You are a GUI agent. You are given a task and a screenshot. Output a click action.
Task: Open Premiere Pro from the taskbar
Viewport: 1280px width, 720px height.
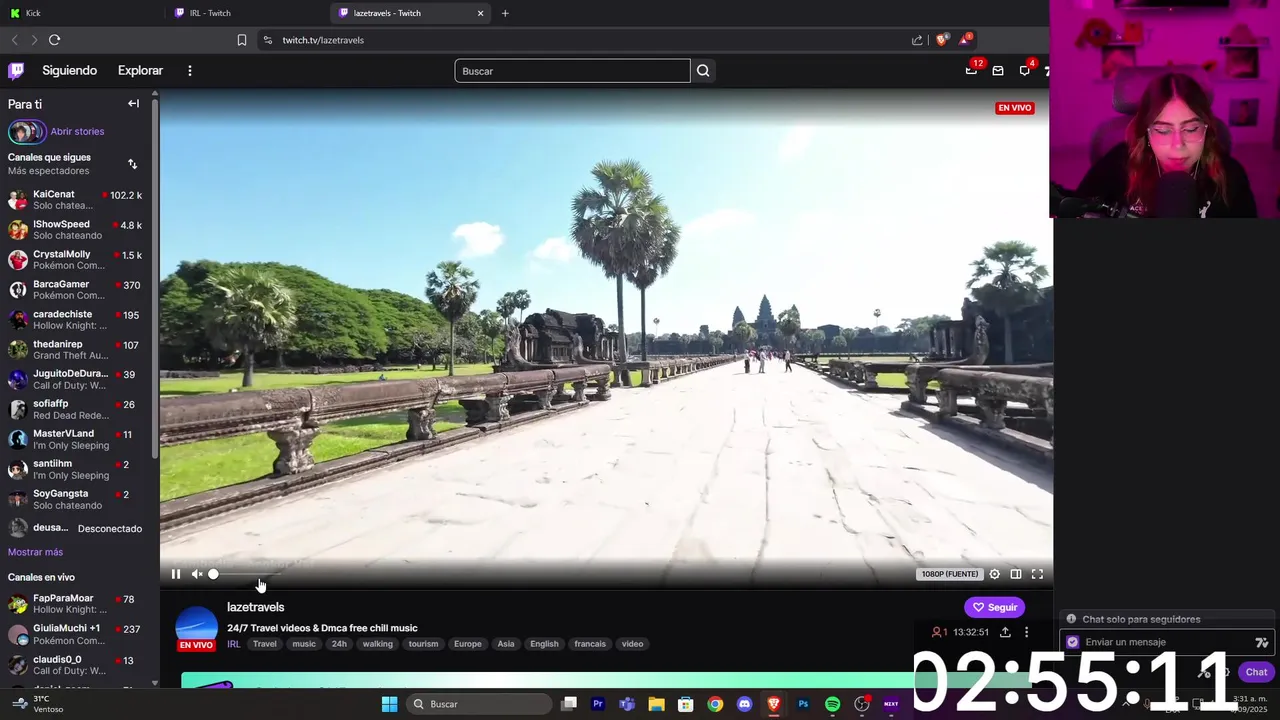tap(598, 704)
